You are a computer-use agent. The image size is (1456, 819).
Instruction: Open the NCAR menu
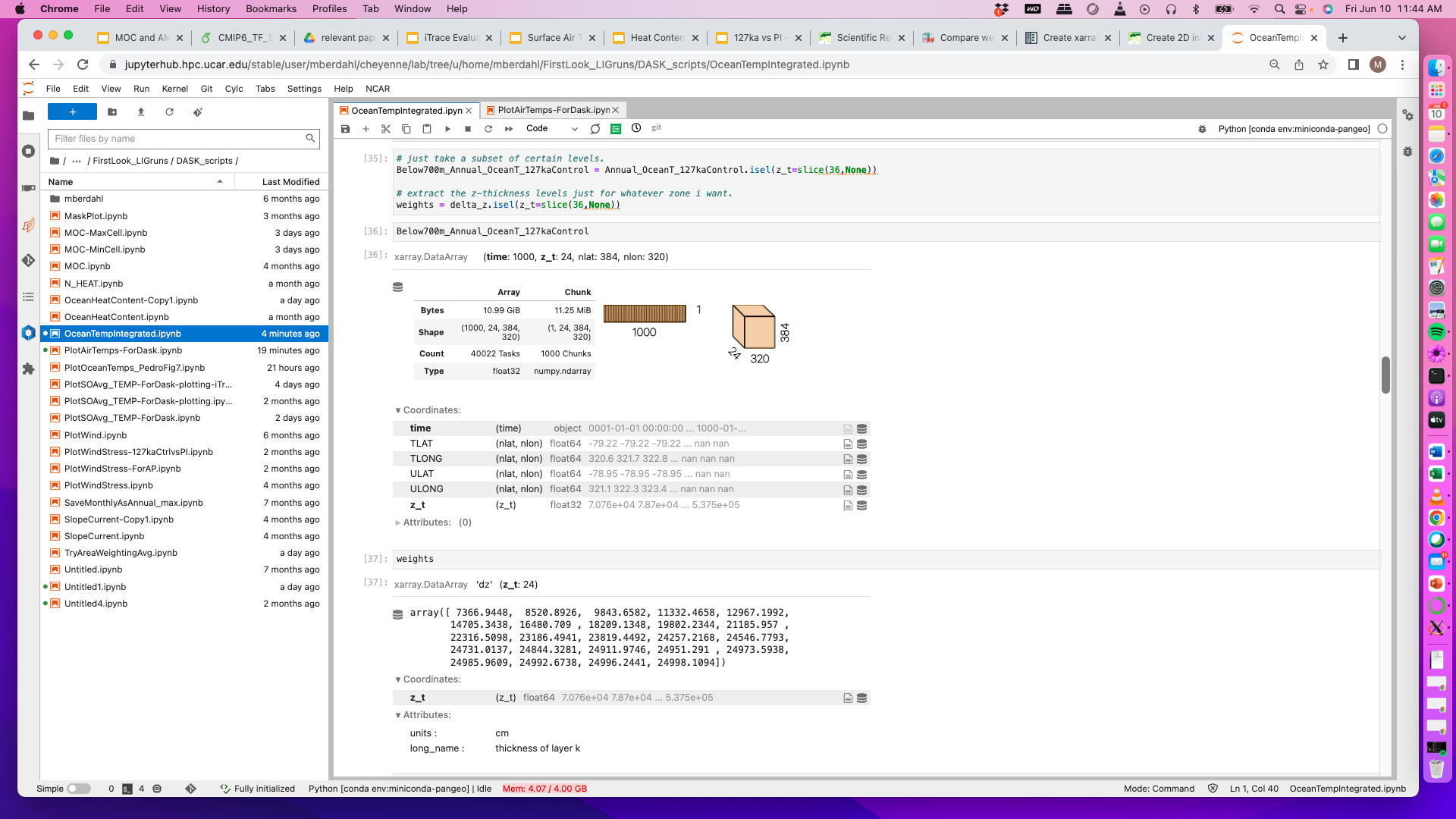378,89
